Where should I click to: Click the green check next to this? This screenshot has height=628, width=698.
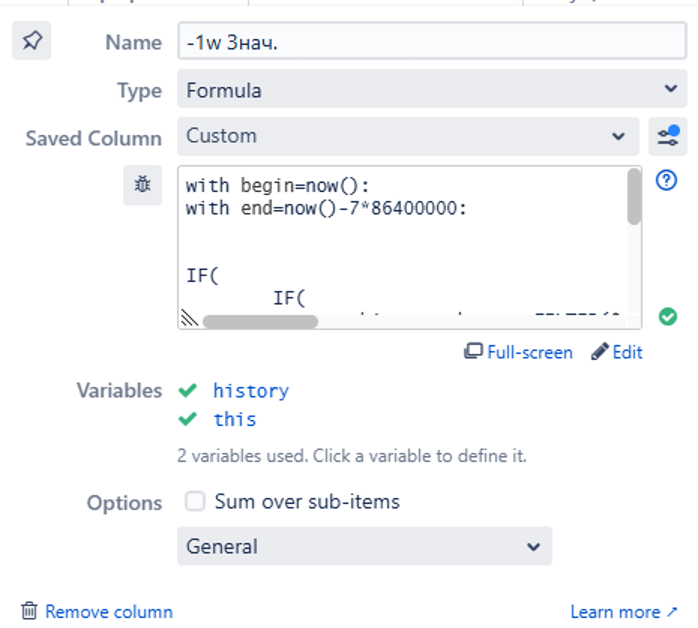pyautogui.click(x=187, y=419)
